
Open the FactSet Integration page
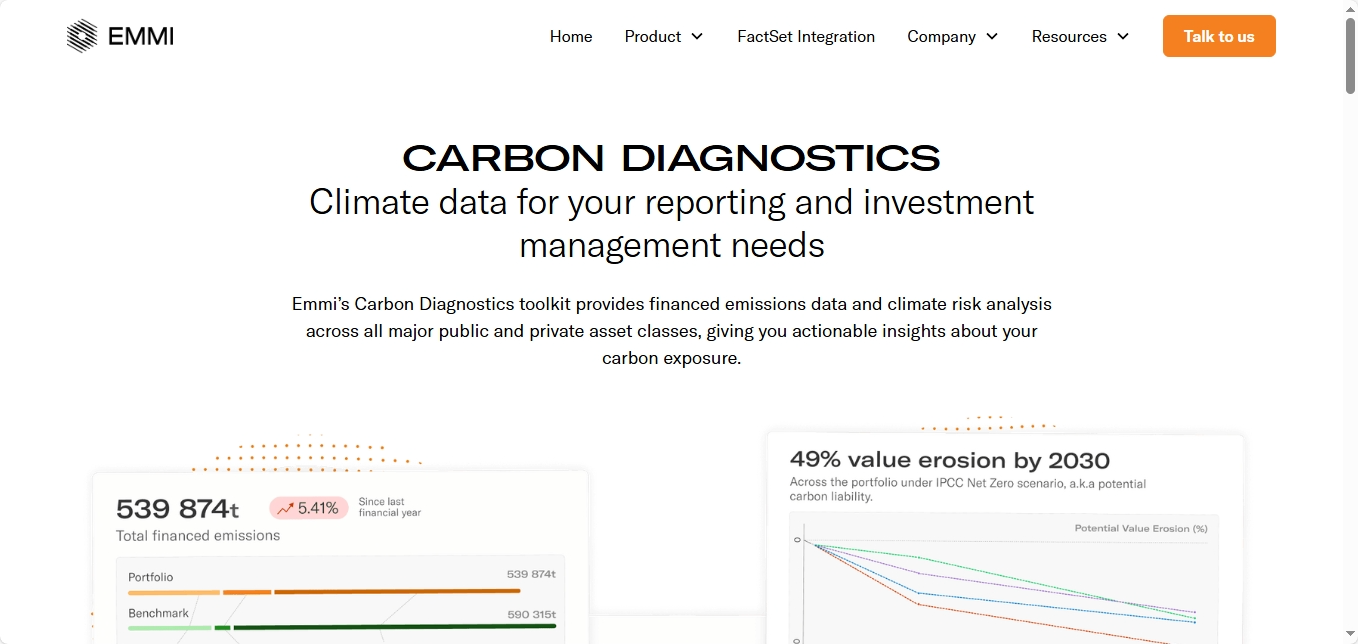tap(806, 36)
